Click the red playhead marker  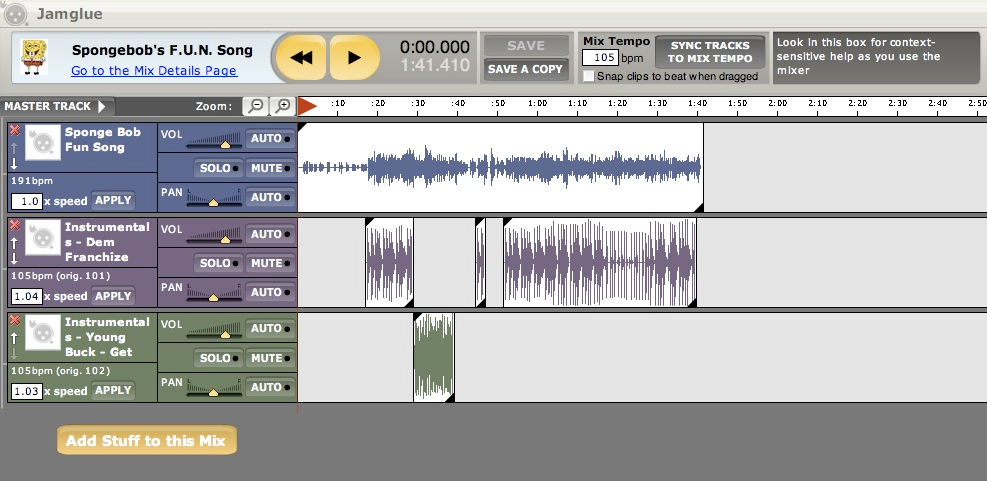point(307,106)
